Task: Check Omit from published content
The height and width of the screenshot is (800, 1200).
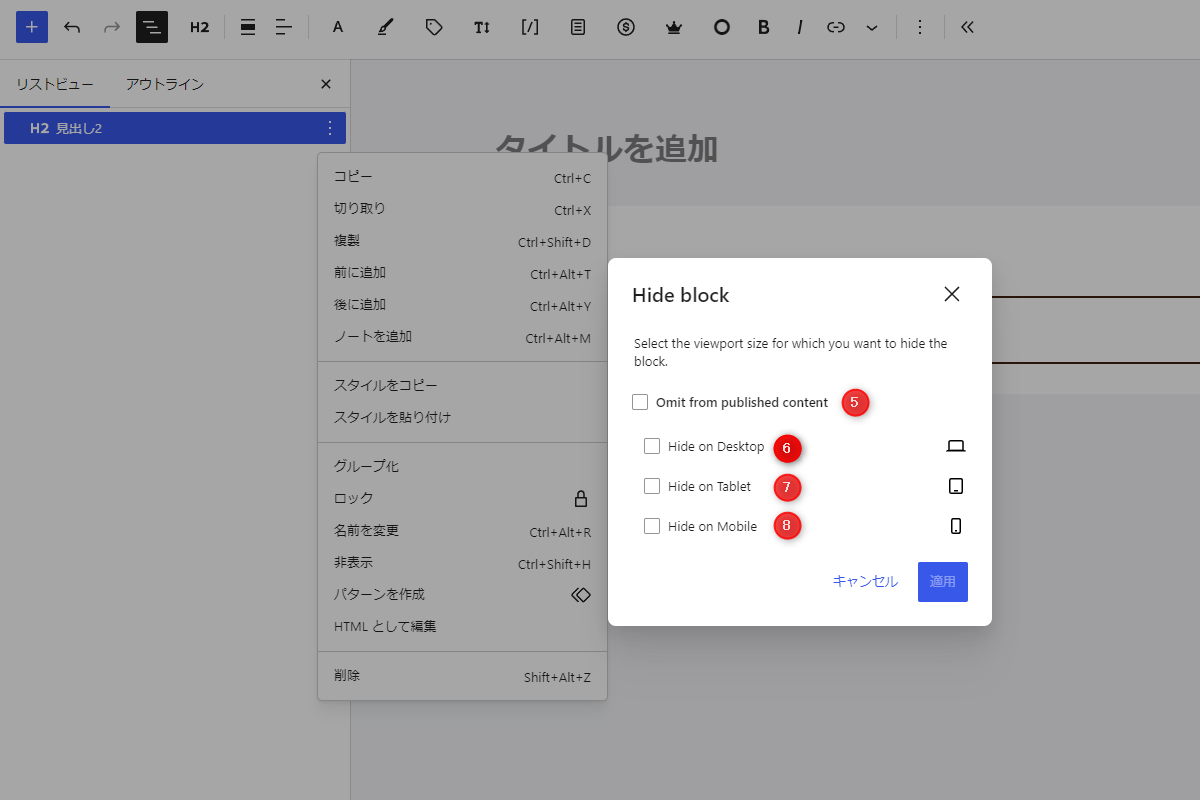Action: [640, 402]
